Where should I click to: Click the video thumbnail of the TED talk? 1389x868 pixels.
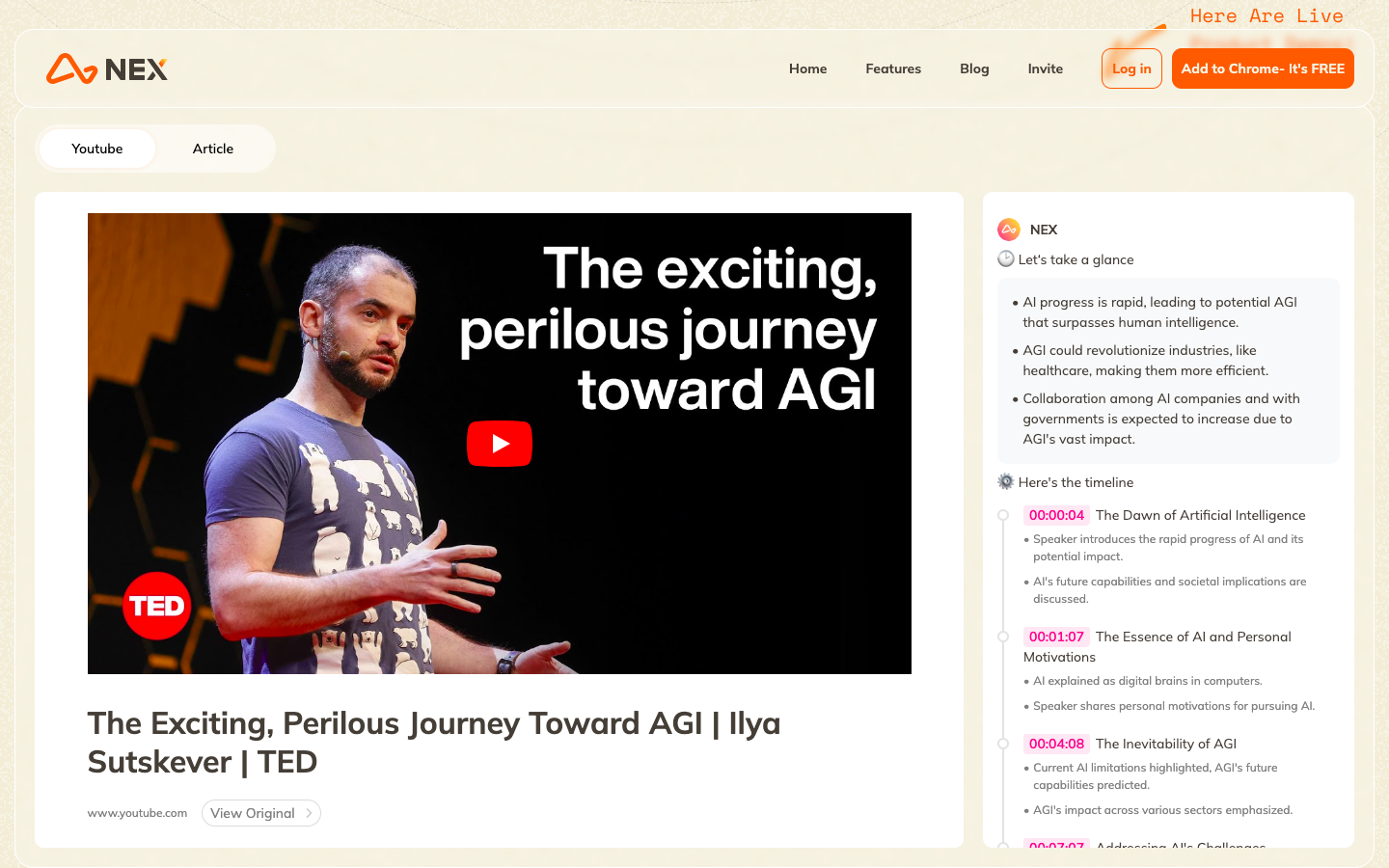click(500, 444)
